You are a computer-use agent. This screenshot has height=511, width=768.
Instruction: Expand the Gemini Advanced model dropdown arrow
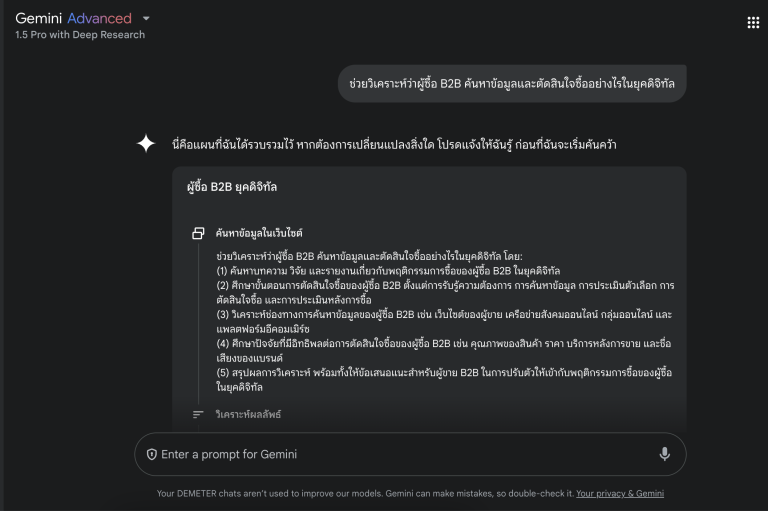point(147,18)
